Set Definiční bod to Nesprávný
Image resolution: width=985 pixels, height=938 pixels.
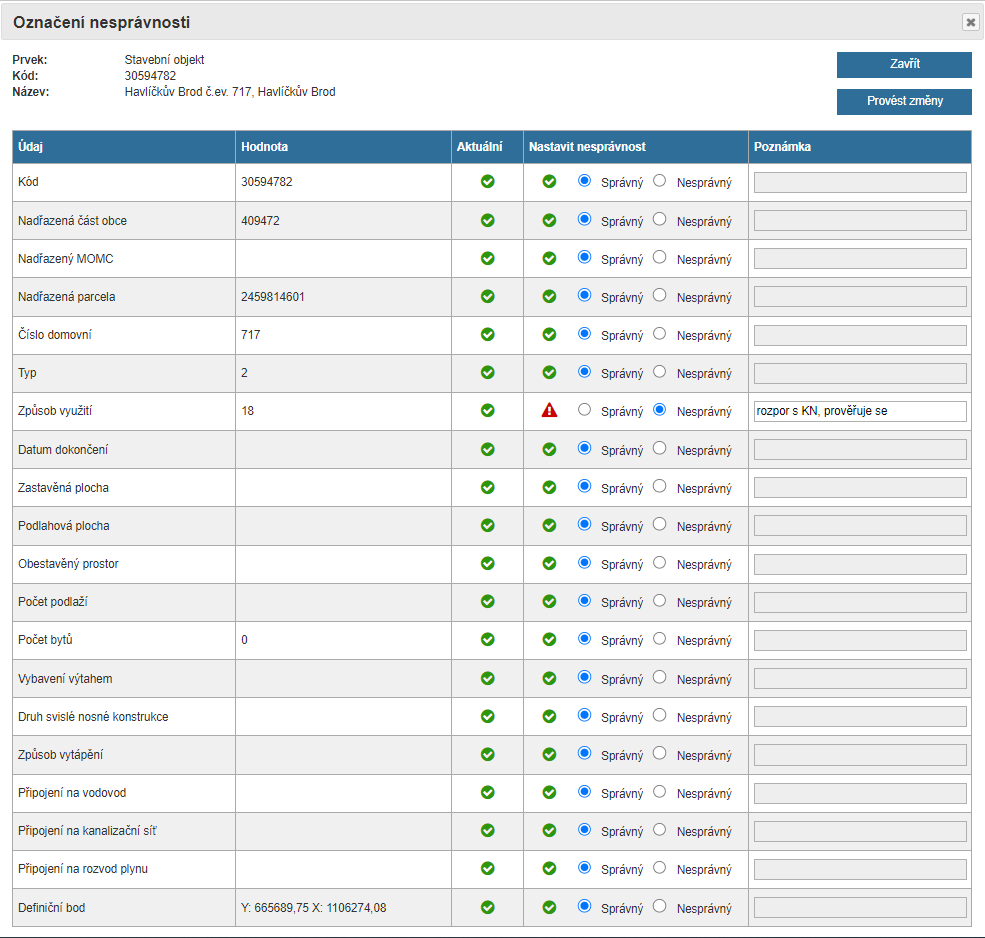coord(659,906)
